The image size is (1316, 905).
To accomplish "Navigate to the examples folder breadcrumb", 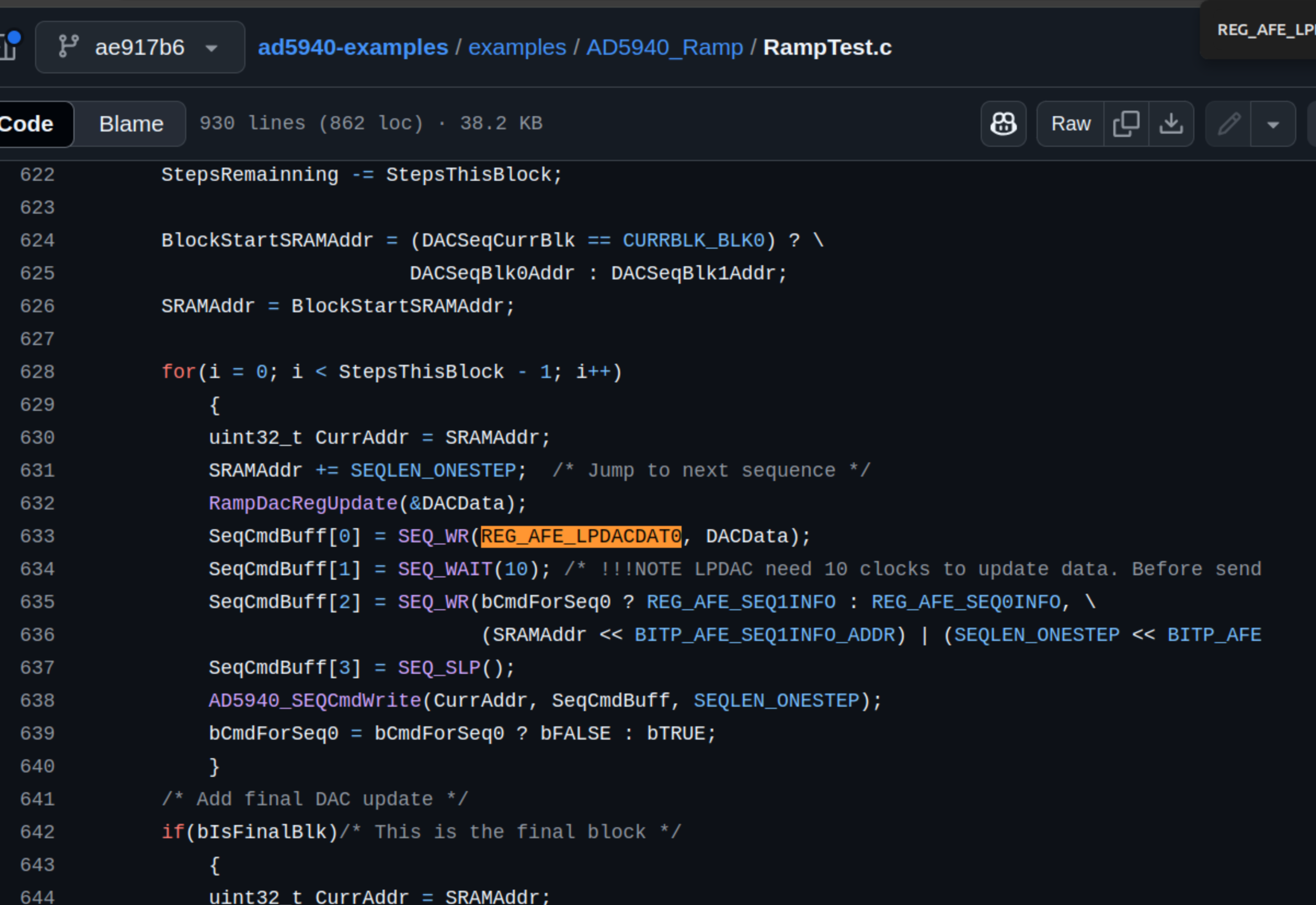I will [x=517, y=47].
